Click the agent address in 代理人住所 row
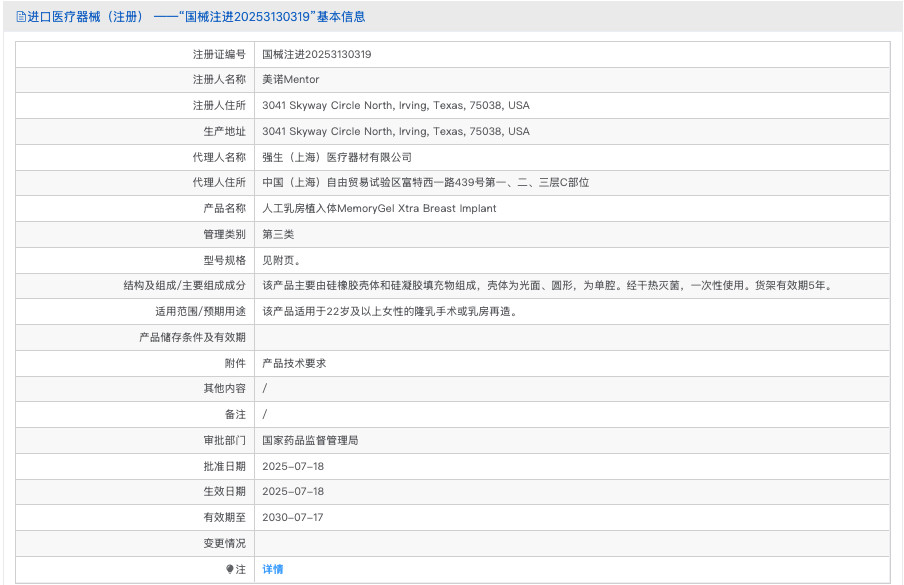 click(x=425, y=183)
